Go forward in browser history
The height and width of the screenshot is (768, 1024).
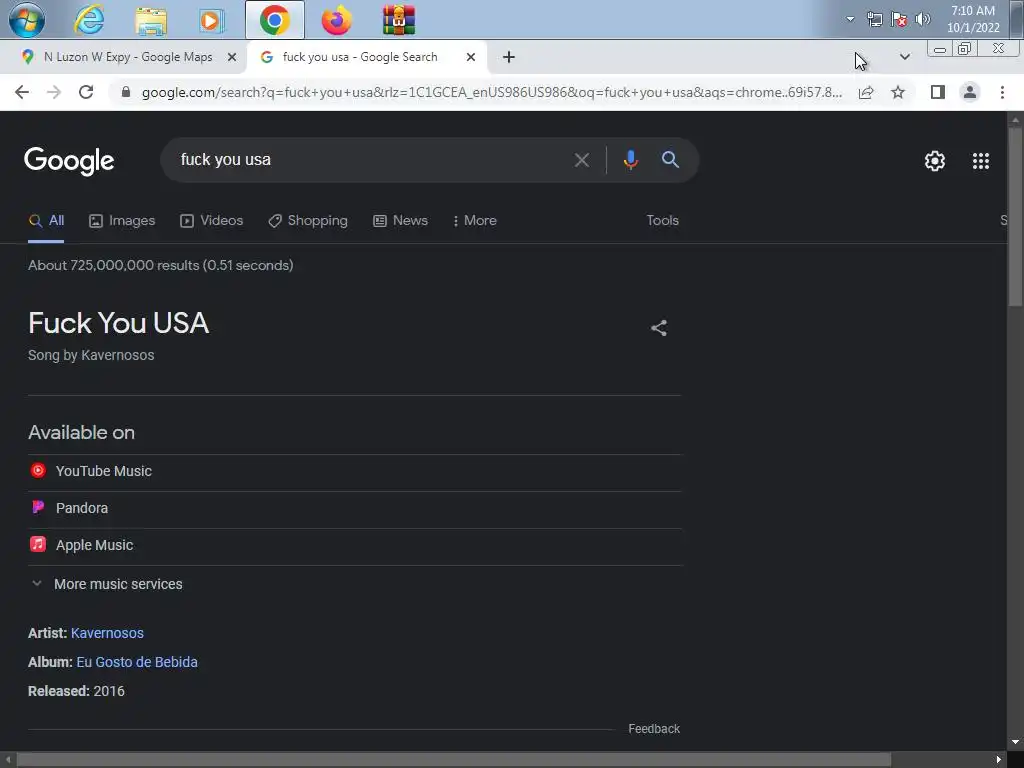[x=54, y=92]
